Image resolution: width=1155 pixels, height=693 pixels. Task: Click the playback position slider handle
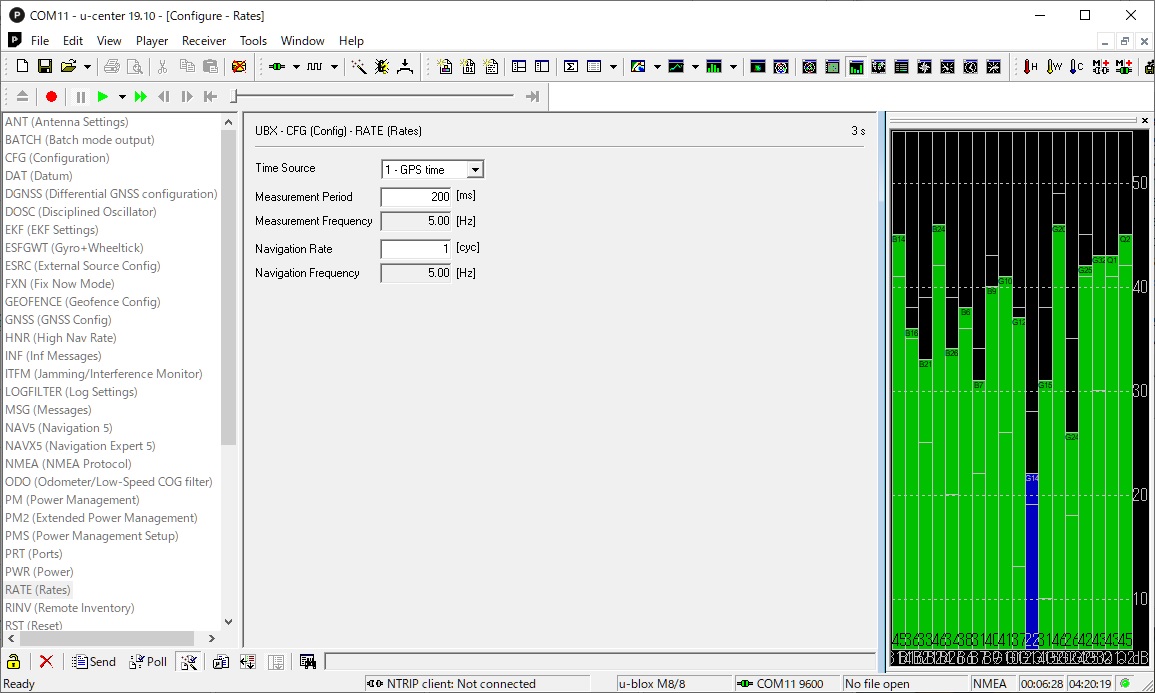click(234, 97)
